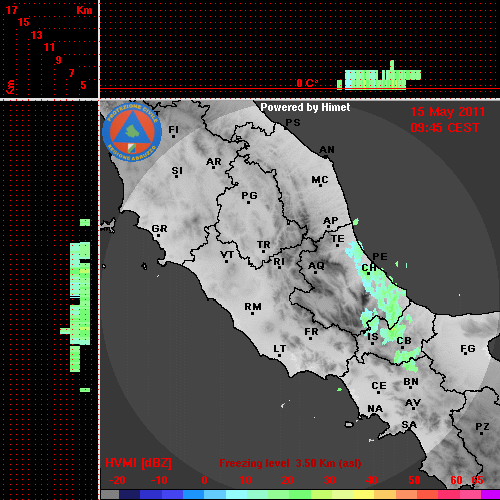Click the 13 km altitude axis label
This screenshot has width=500, height=500.
tap(37, 35)
